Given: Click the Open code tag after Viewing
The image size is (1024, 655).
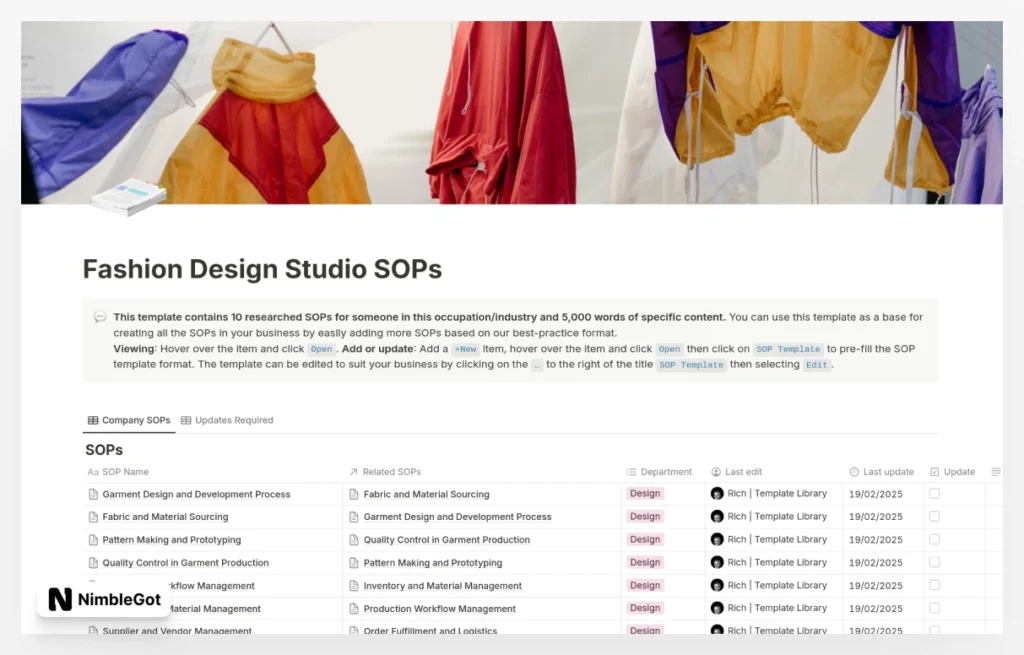Looking at the screenshot, I should [x=321, y=349].
